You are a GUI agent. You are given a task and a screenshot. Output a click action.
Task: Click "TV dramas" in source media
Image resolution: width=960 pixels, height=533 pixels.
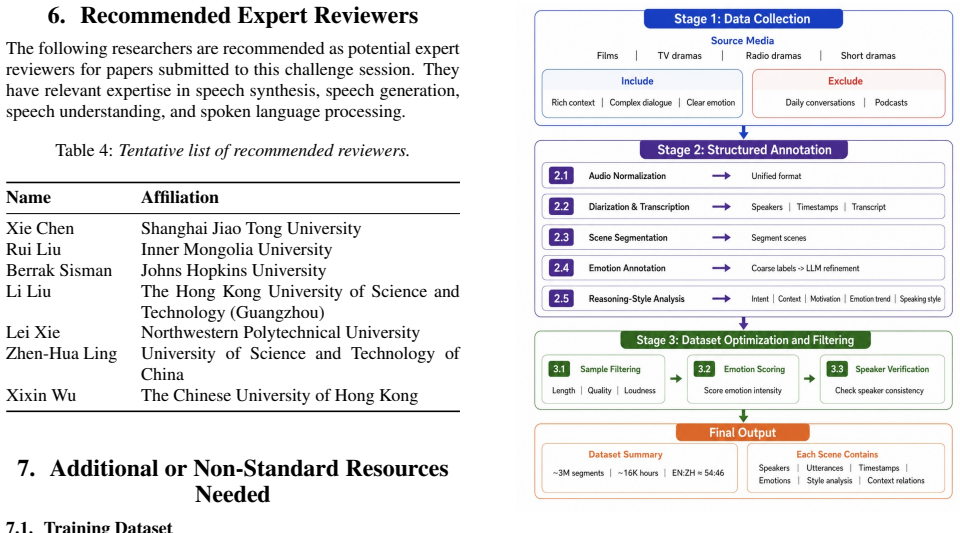tap(680, 56)
